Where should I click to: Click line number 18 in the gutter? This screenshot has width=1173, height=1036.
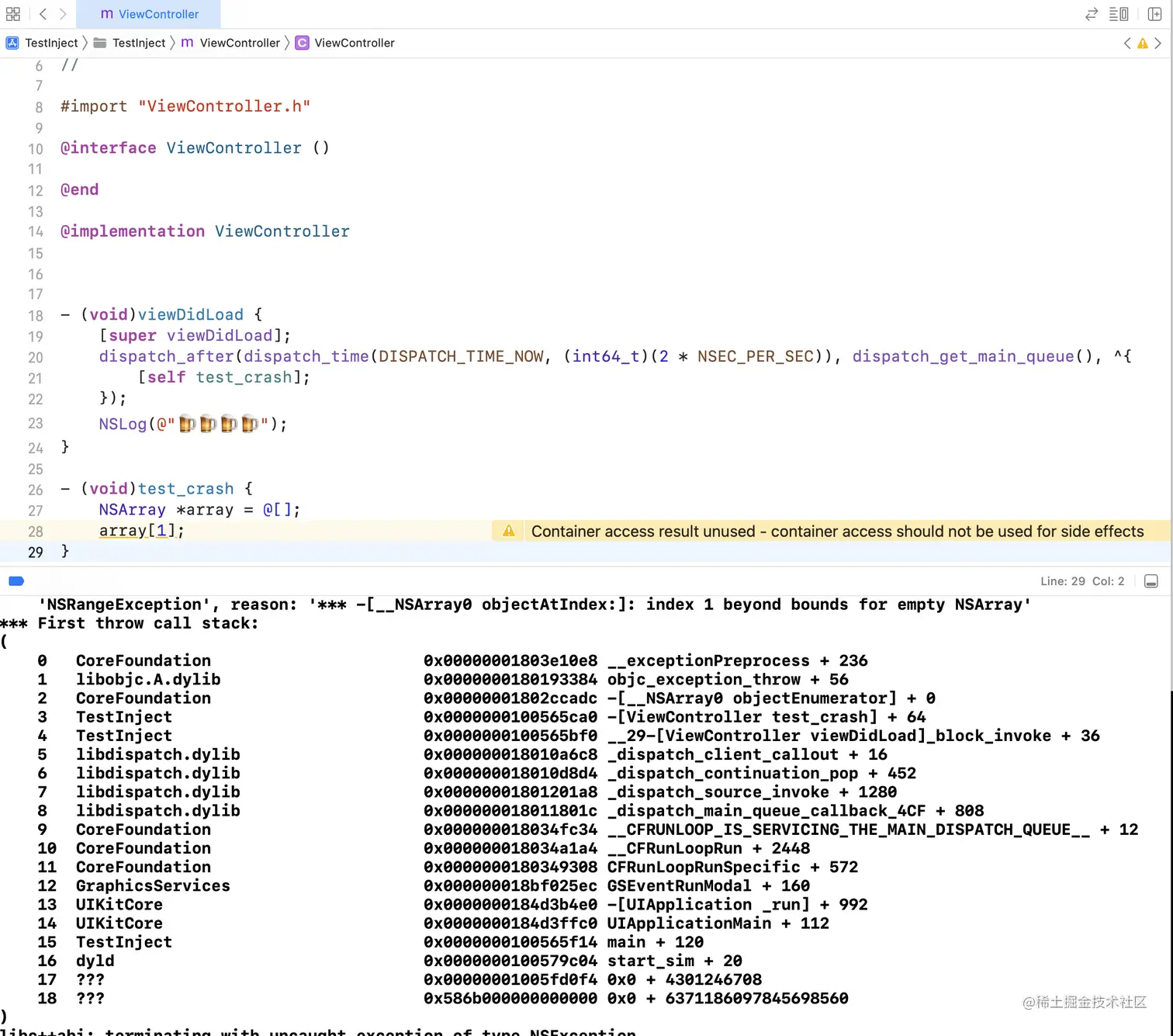click(36, 316)
